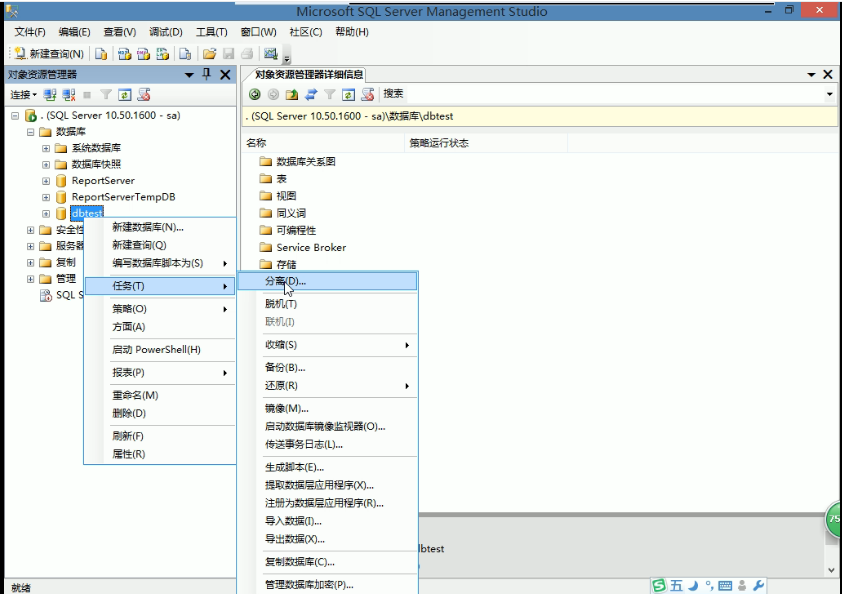842x594 pixels.
Task: Select the 复制 folder in the tree
Action: pyautogui.click(x=66, y=262)
